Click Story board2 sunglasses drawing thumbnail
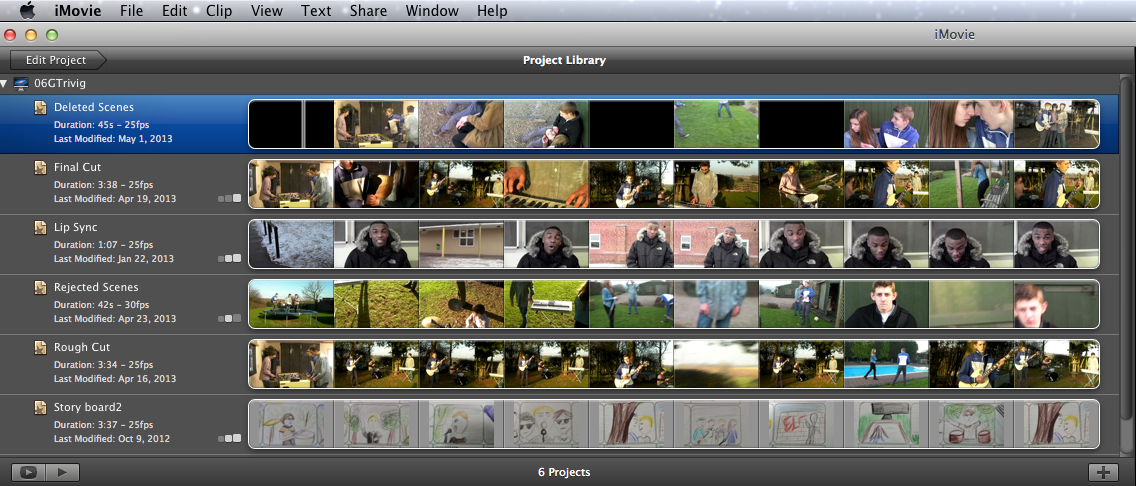 coord(546,425)
